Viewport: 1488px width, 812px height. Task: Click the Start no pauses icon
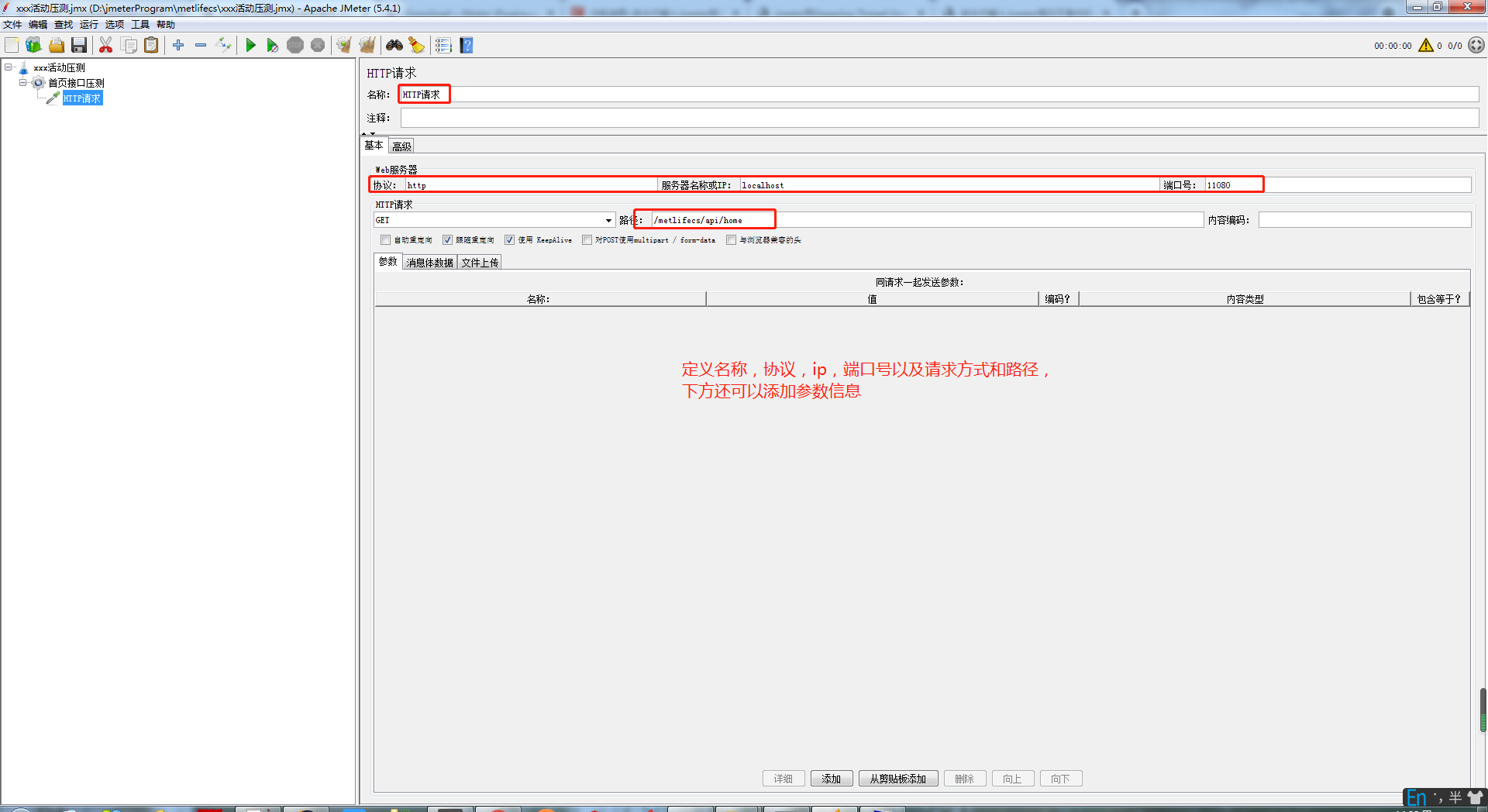pyautogui.click(x=272, y=46)
